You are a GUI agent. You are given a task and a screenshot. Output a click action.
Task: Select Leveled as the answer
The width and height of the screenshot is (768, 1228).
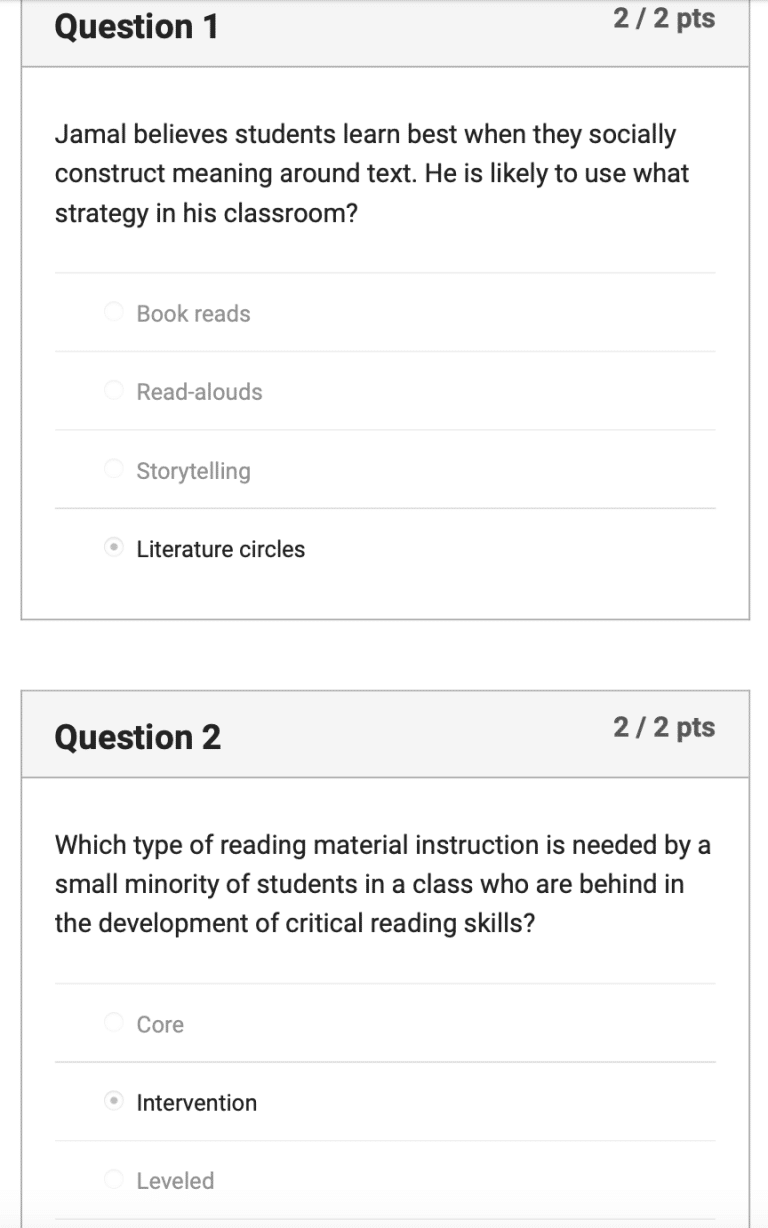click(114, 1180)
